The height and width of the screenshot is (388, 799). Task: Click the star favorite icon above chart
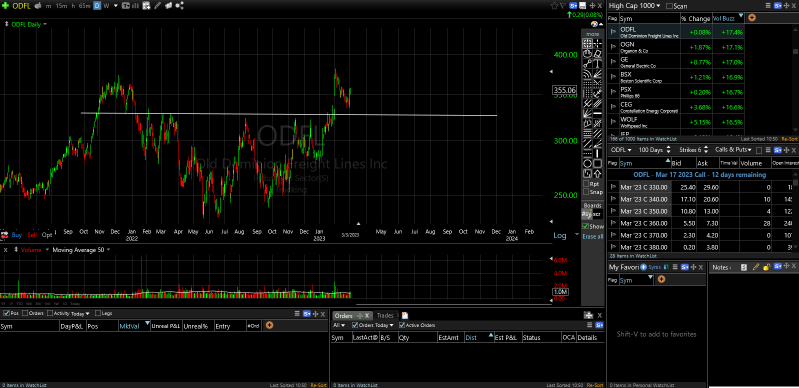(554, 6)
